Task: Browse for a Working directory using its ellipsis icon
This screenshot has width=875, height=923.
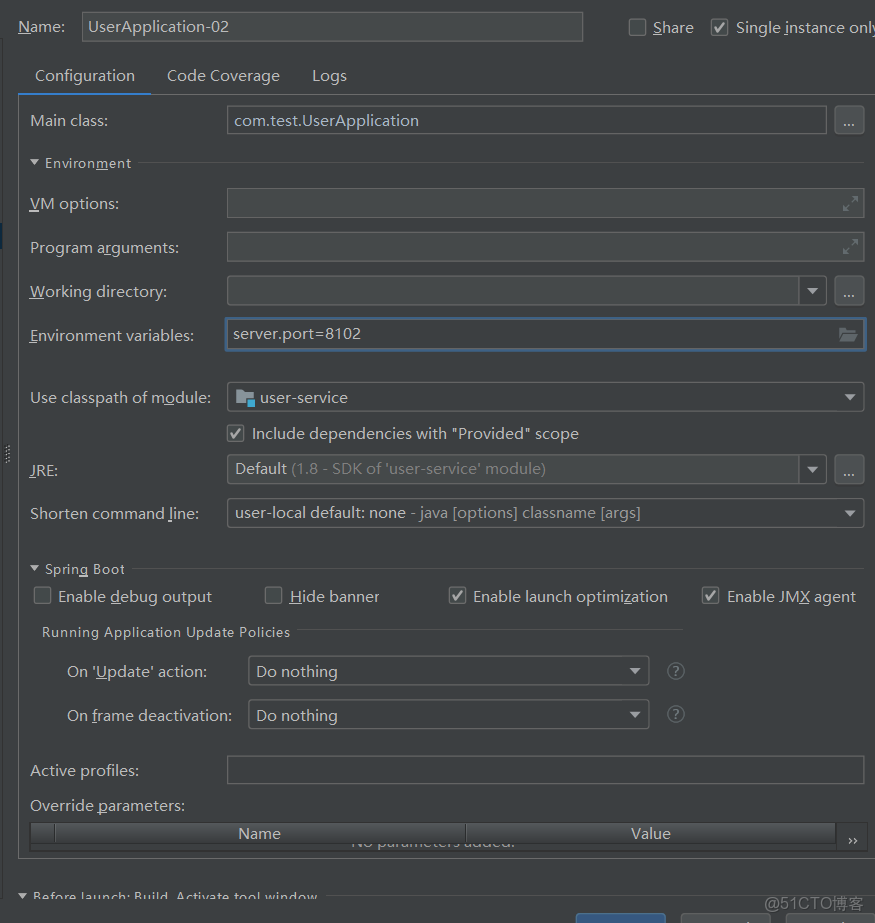Action: (x=848, y=291)
